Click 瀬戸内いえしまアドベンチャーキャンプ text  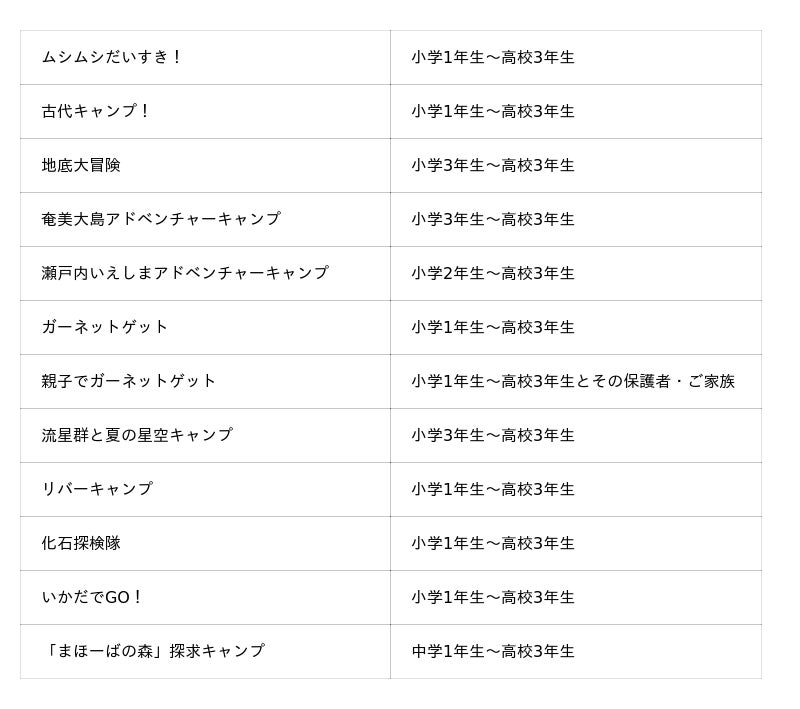[x=185, y=273]
